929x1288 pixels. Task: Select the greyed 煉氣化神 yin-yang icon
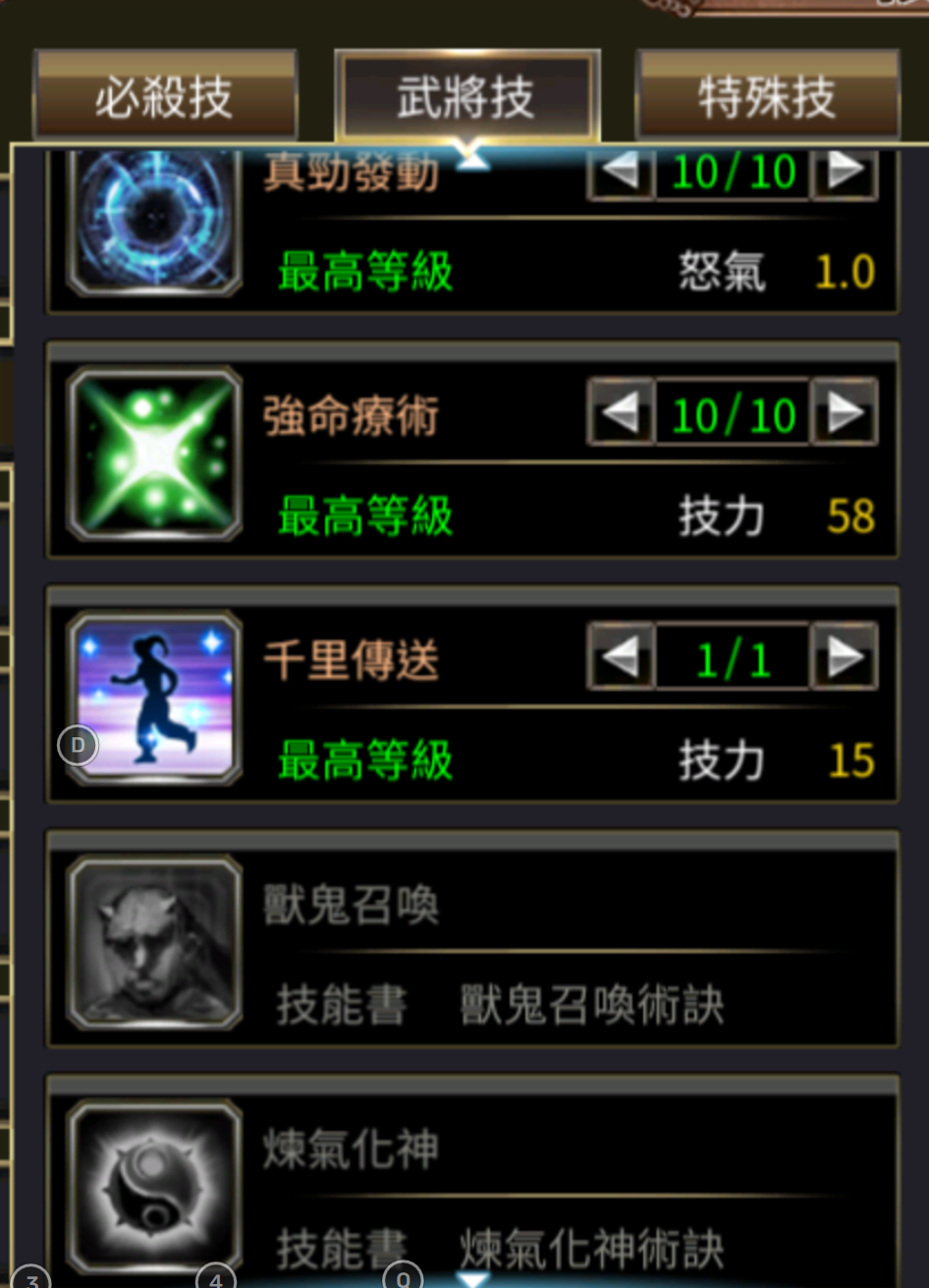pyautogui.click(x=154, y=1187)
